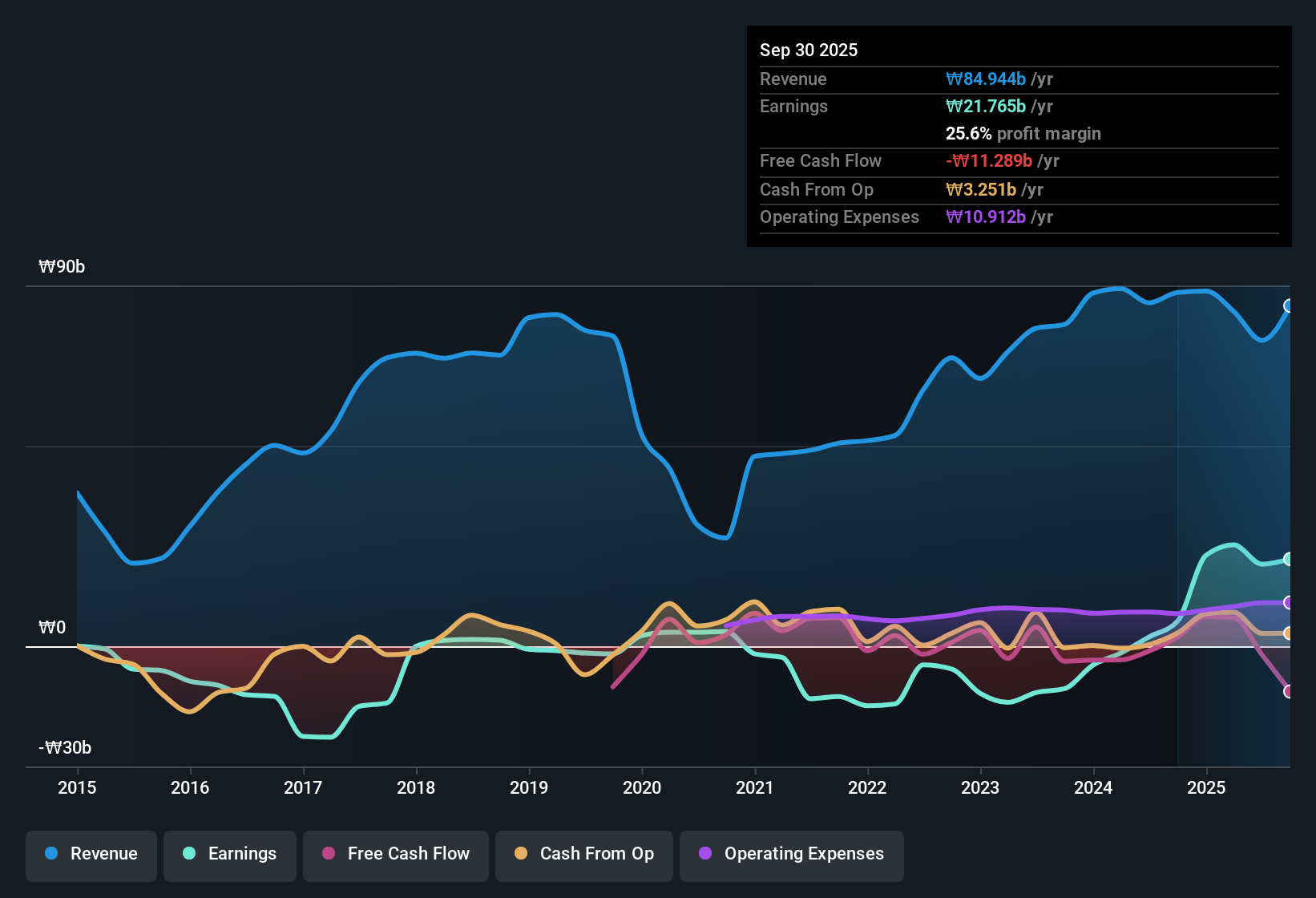Click the Free Cash Flow endpoint marker
The image size is (1316, 898).
click(1289, 690)
